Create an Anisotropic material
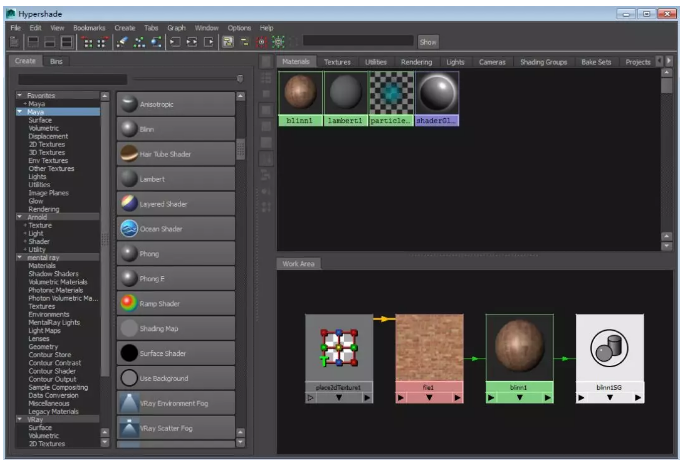The height and width of the screenshot is (466, 683). point(176,104)
